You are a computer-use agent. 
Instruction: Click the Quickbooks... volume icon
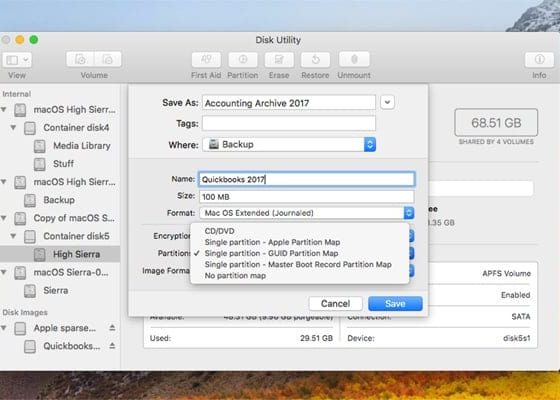click(x=30, y=346)
